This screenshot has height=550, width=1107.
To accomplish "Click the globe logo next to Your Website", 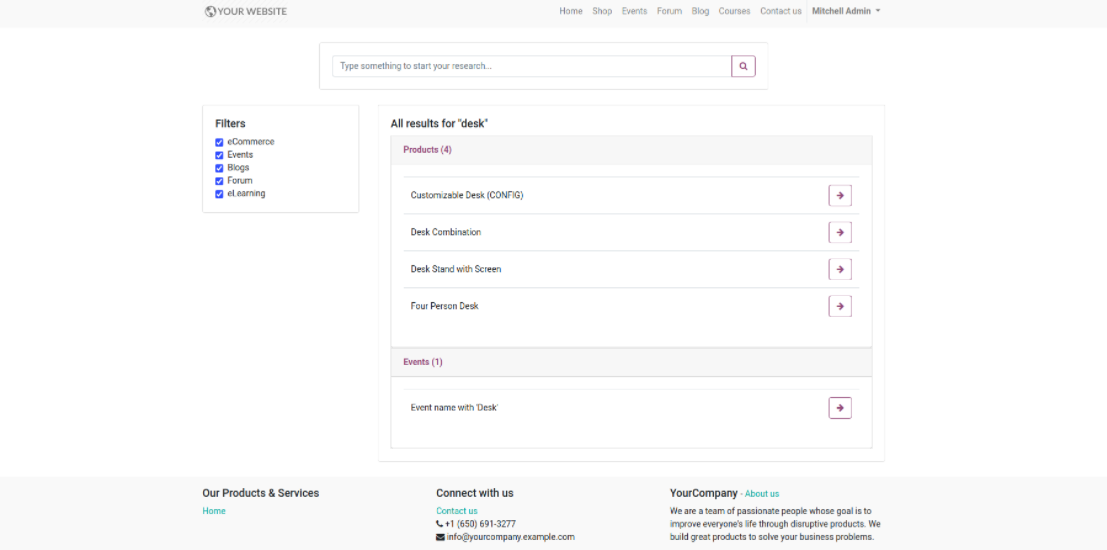I will point(210,11).
